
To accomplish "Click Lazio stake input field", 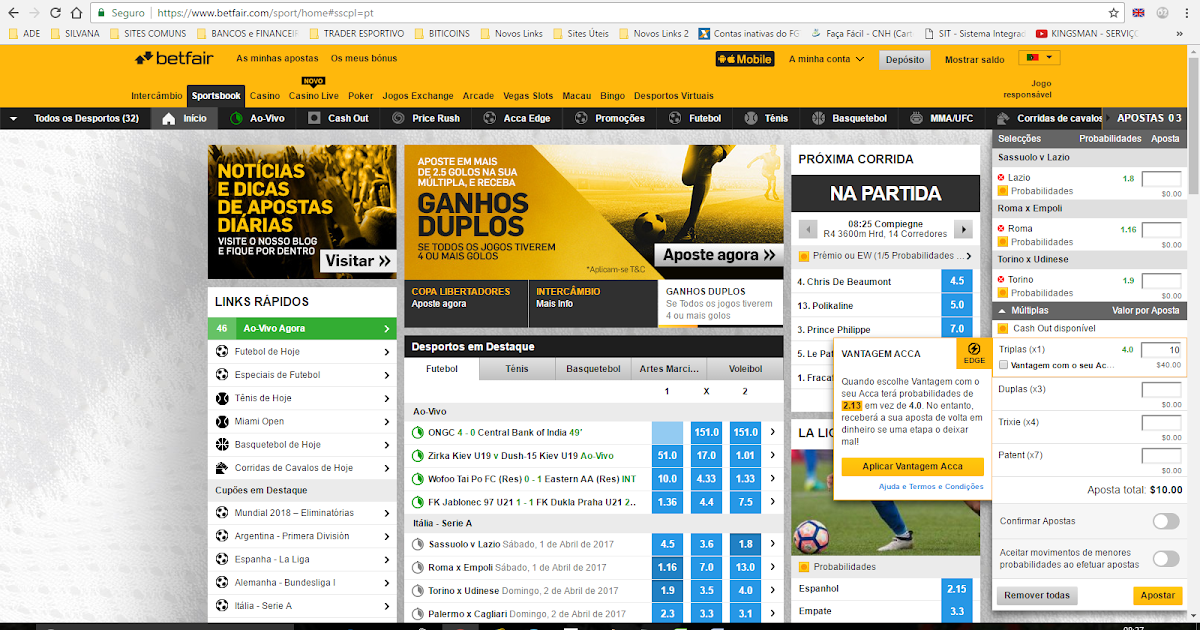I will coord(1162,179).
